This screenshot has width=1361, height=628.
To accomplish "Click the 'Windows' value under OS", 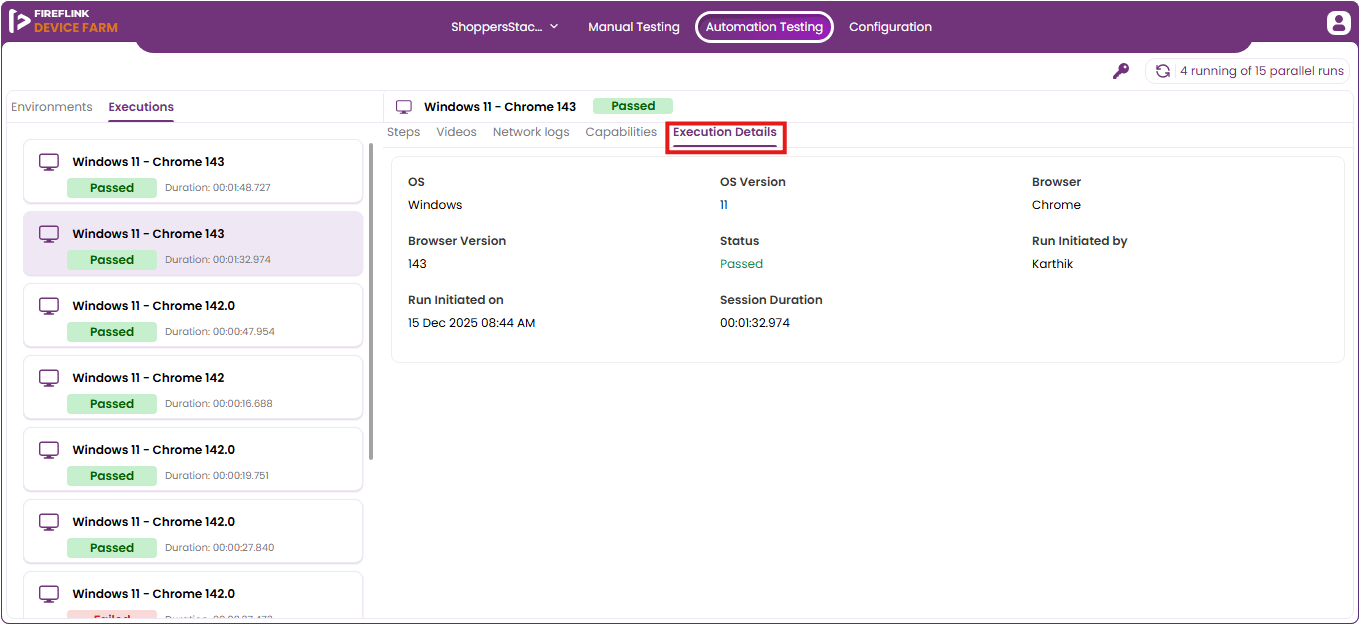I will (435, 205).
